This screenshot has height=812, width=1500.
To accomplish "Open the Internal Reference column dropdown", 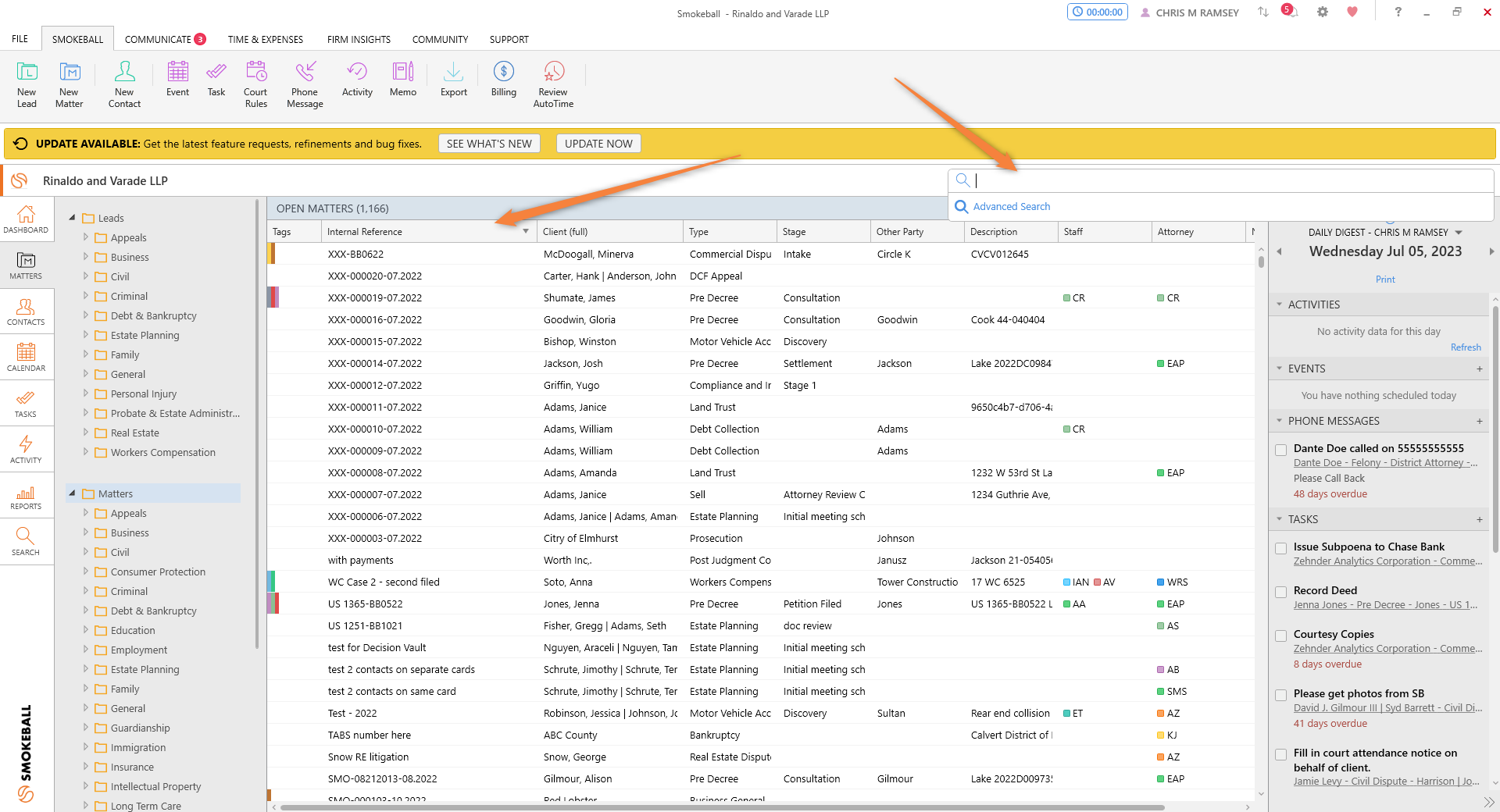I will [x=526, y=232].
